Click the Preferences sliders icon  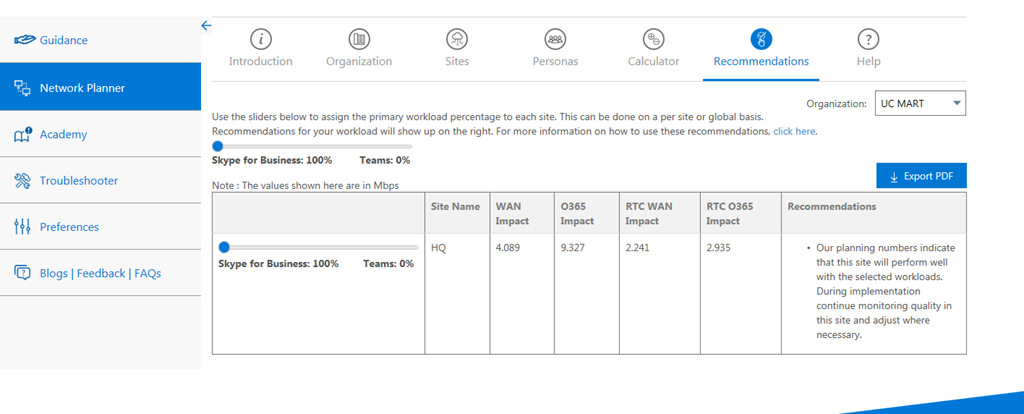[x=23, y=227]
